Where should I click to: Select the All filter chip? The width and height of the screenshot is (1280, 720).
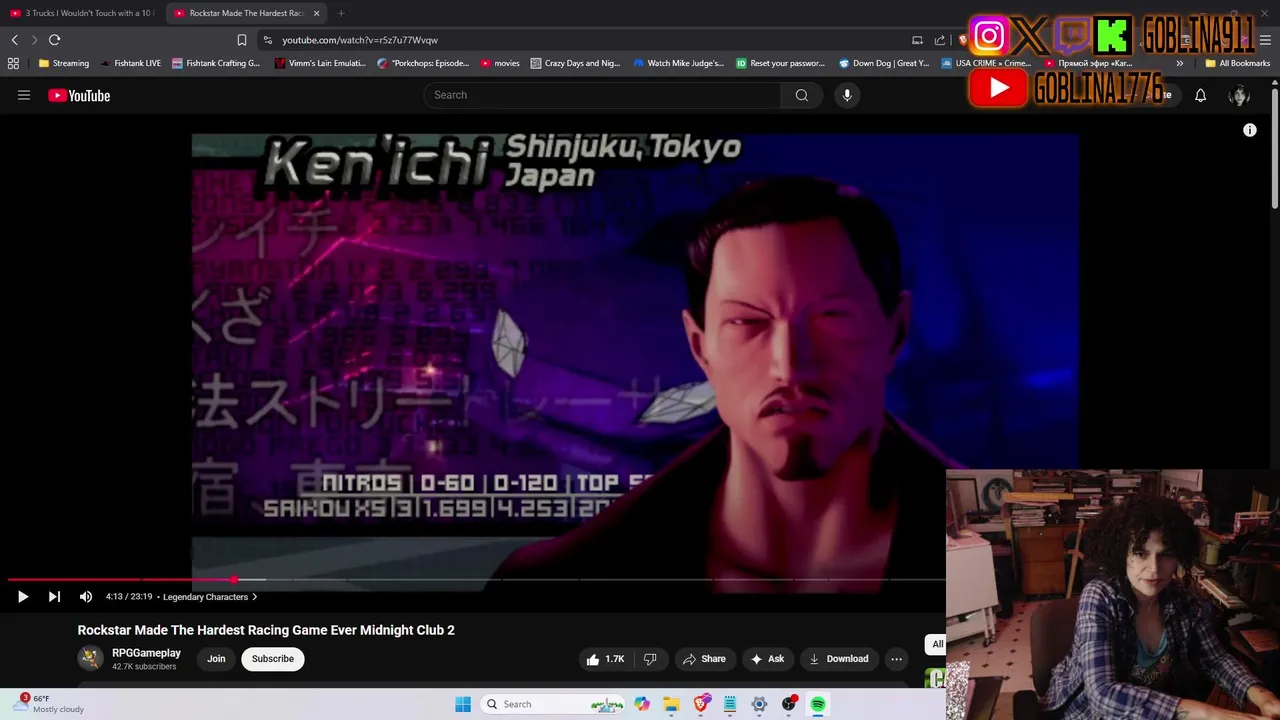coord(937,644)
